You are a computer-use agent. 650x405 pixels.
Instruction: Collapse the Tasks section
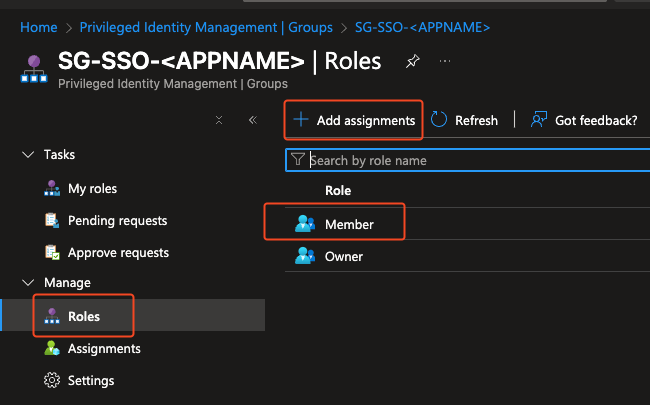pos(27,155)
